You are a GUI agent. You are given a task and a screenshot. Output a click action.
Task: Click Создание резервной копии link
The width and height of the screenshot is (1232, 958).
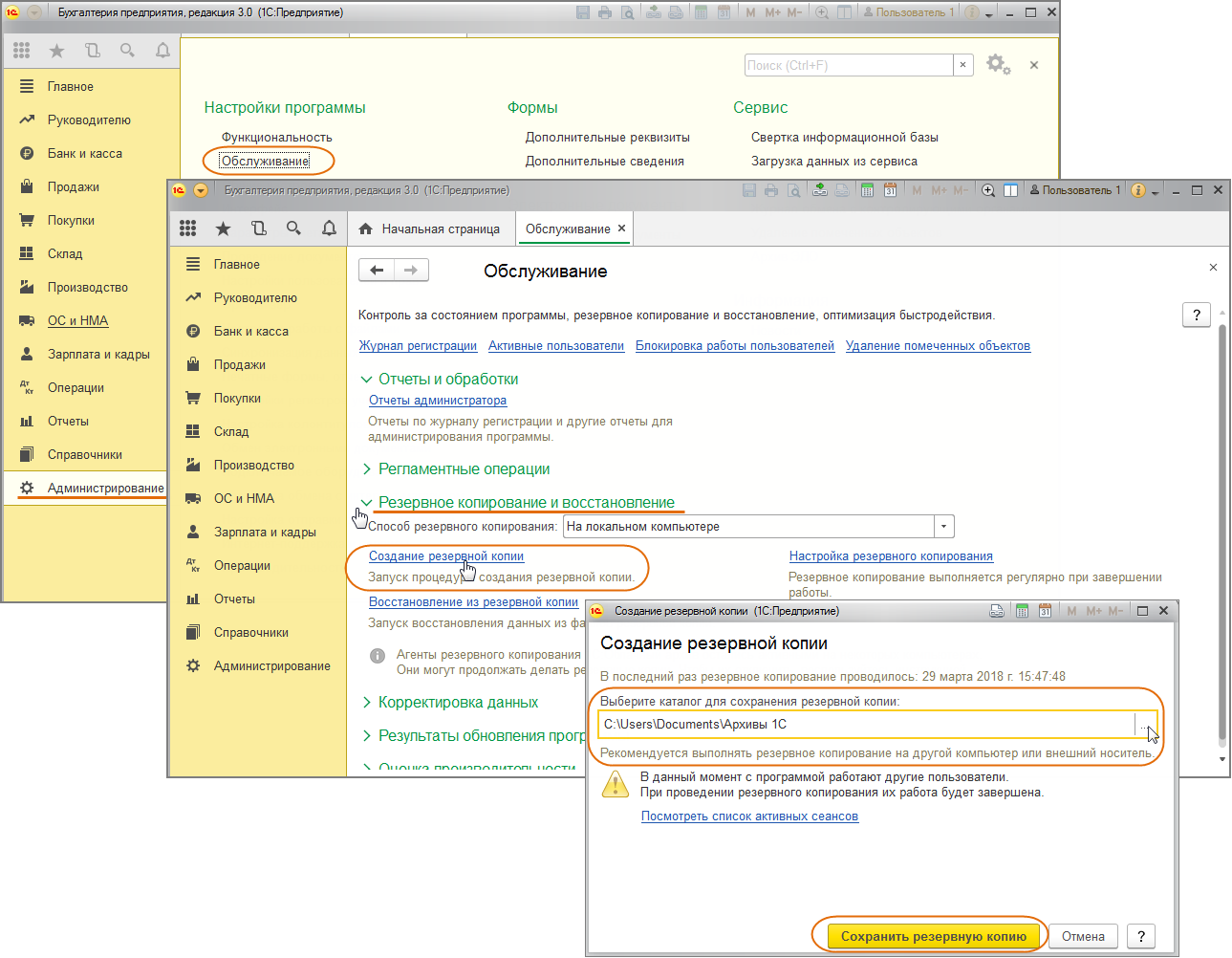pos(446,556)
